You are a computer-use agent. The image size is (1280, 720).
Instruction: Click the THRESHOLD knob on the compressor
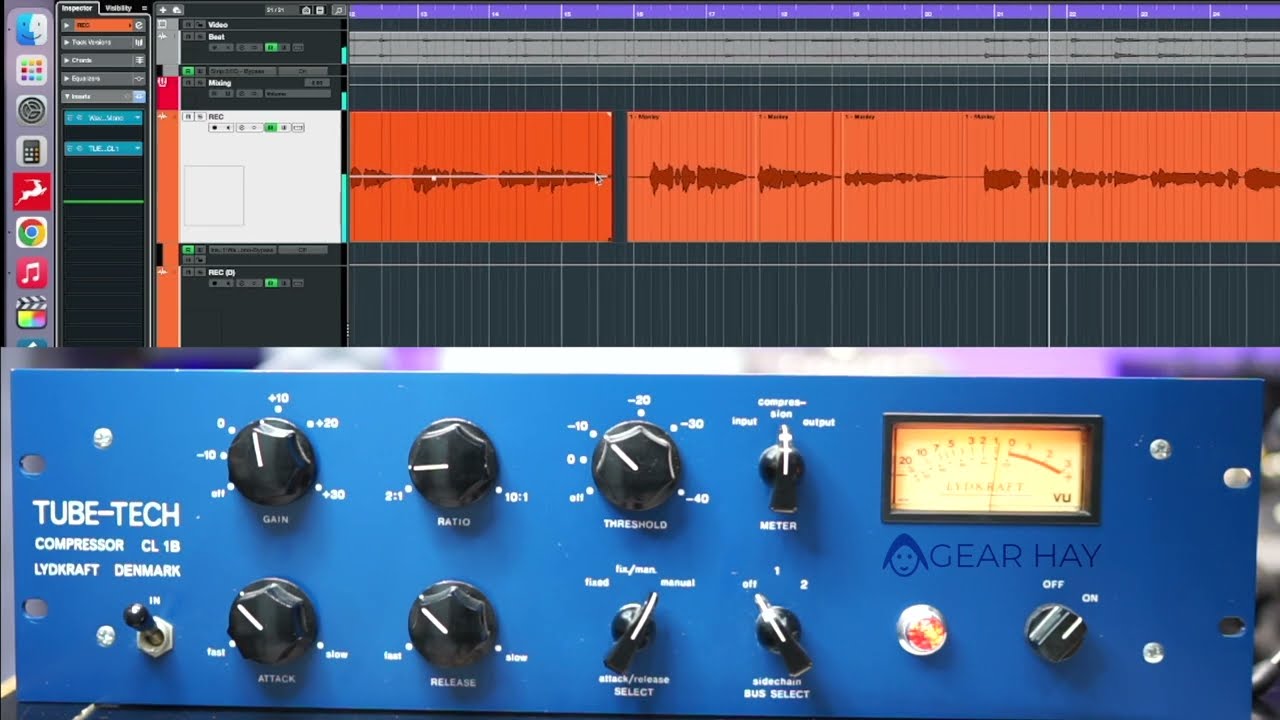(636, 465)
